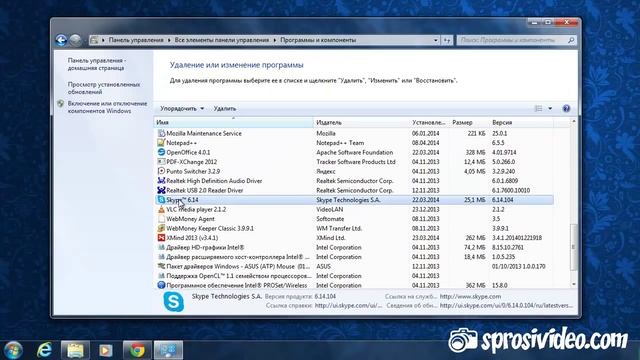Click Все элементы панели управления breadcrumb
The height and width of the screenshot is (360, 640).
pyautogui.click(x=222, y=40)
